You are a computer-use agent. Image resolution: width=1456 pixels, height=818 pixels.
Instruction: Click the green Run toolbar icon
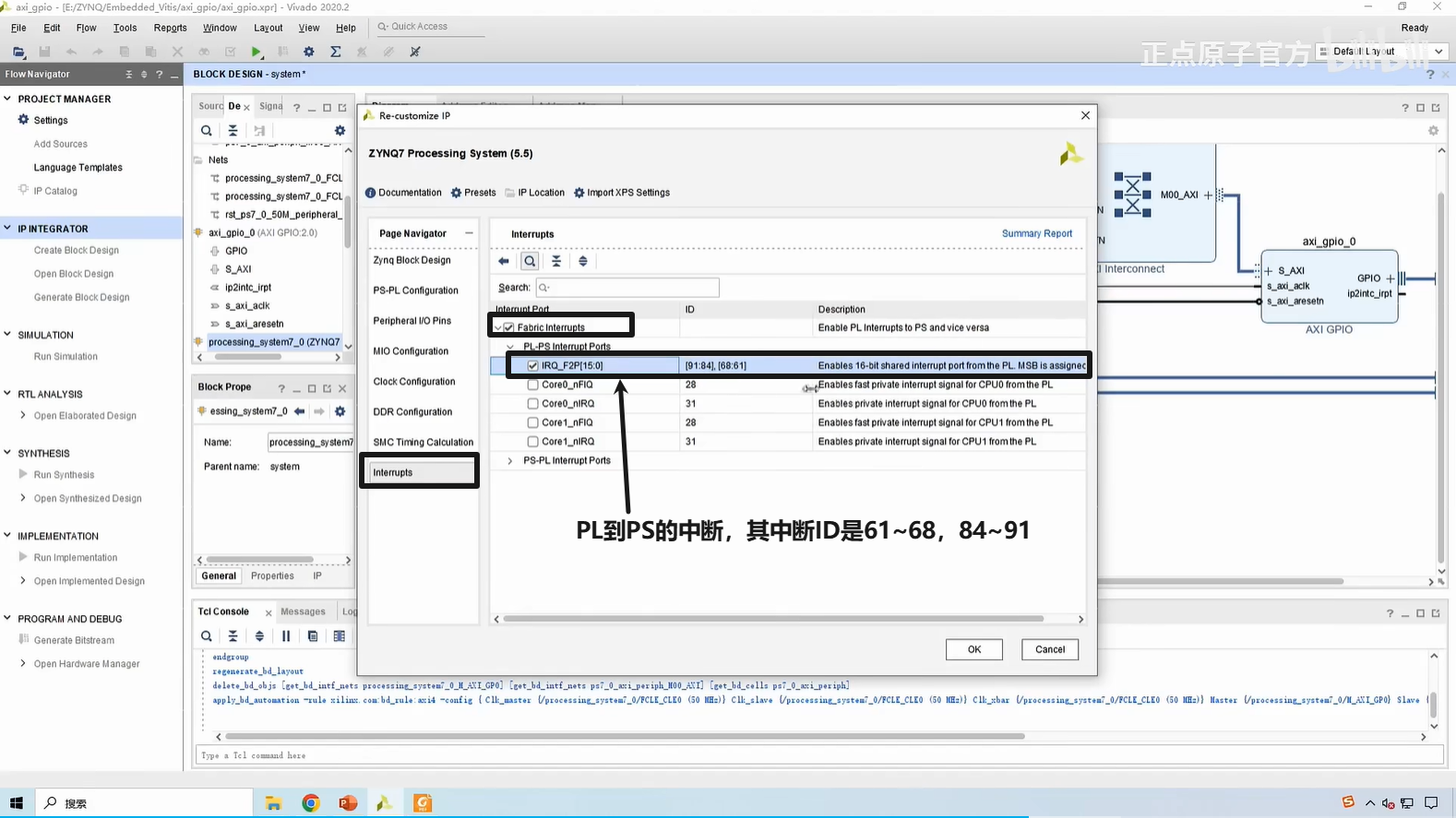[257, 52]
